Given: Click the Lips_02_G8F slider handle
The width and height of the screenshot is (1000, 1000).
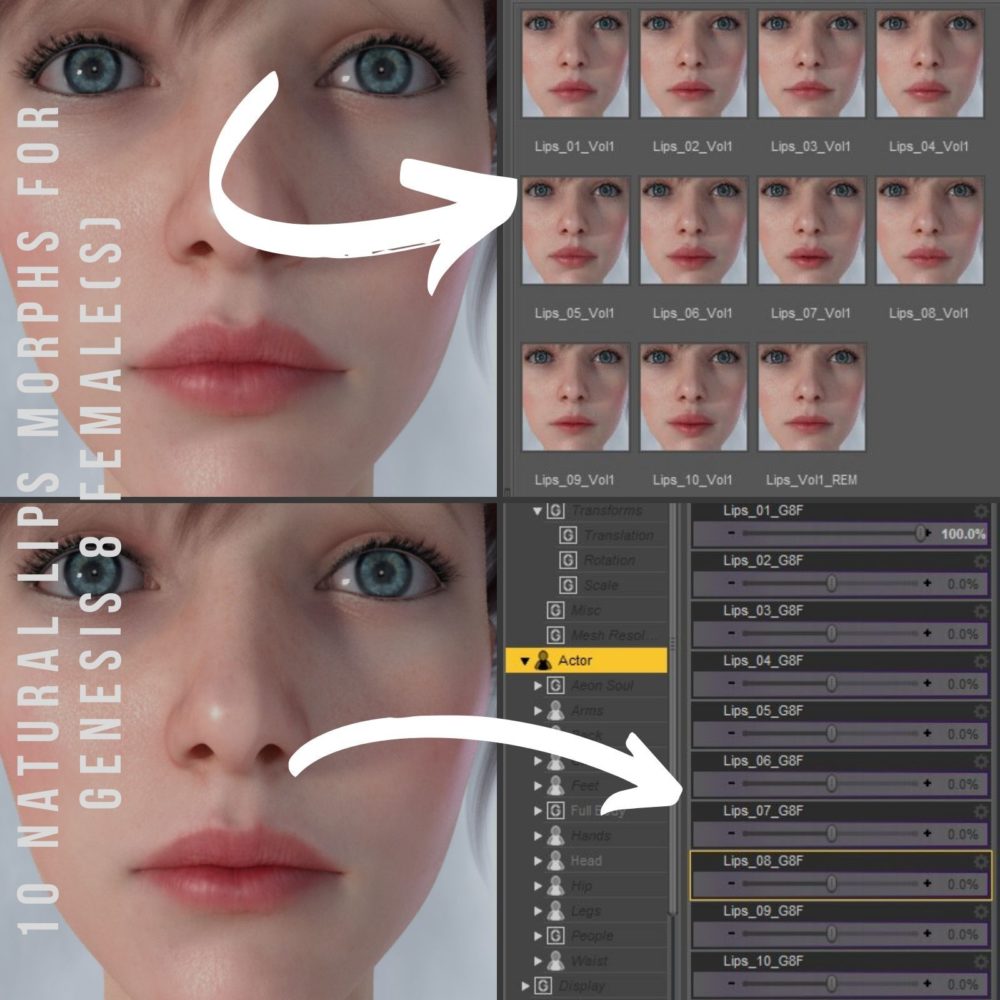Looking at the screenshot, I should [832, 583].
